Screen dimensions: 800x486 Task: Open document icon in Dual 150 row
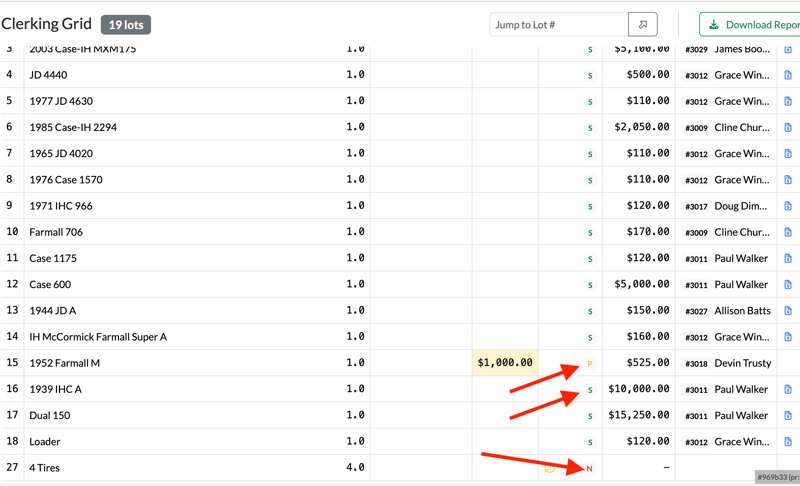point(788,415)
